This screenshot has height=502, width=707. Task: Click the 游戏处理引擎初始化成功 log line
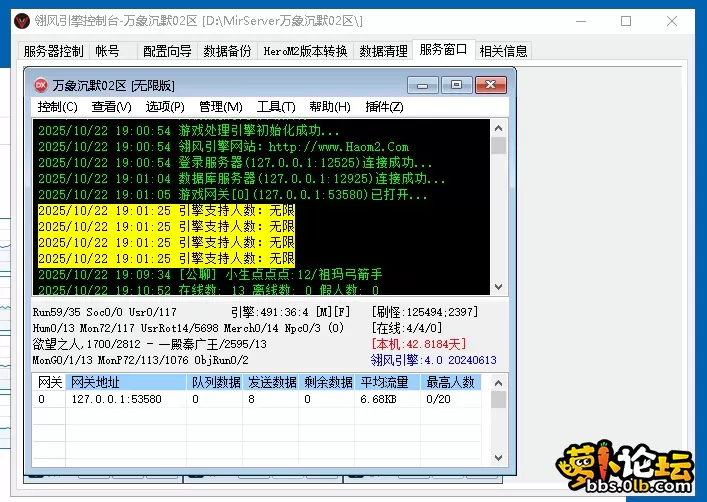(188, 131)
